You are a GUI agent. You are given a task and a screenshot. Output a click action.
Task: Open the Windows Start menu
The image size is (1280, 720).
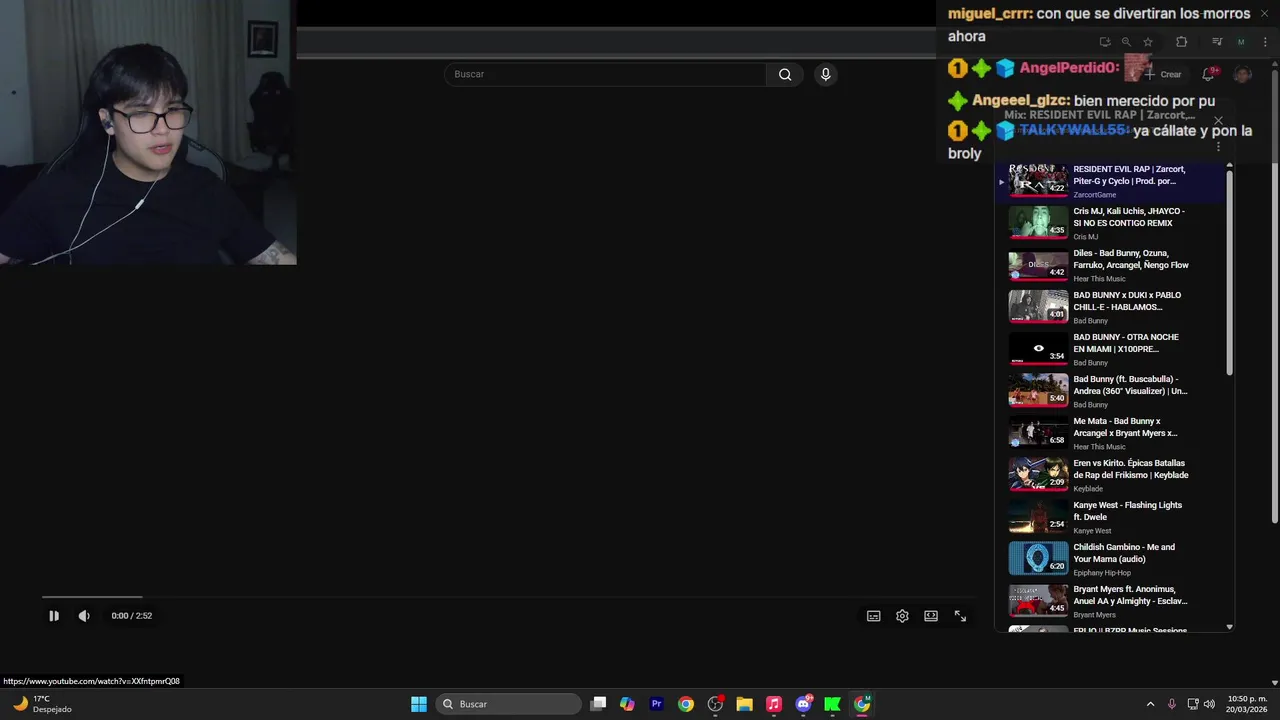419,704
